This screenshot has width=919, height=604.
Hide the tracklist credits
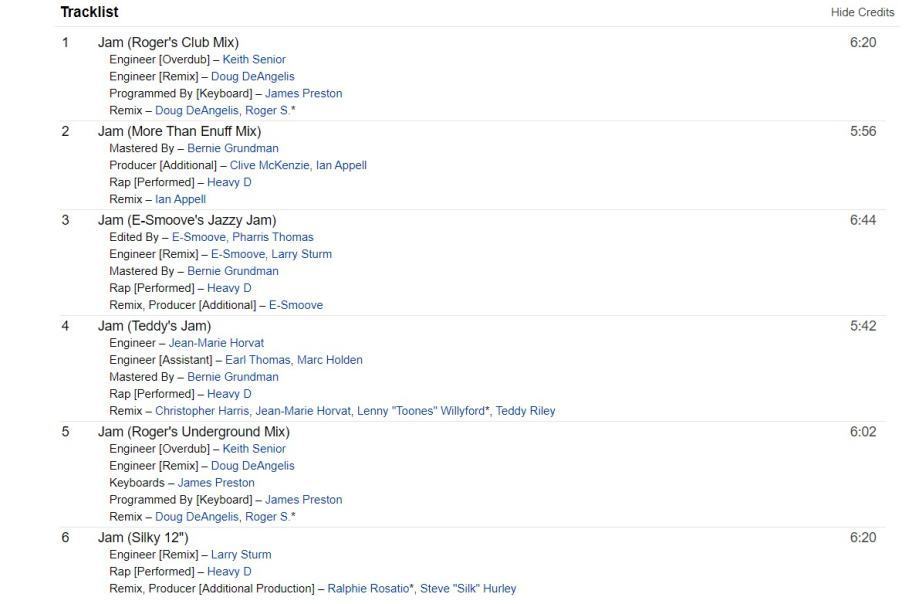tap(862, 12)
